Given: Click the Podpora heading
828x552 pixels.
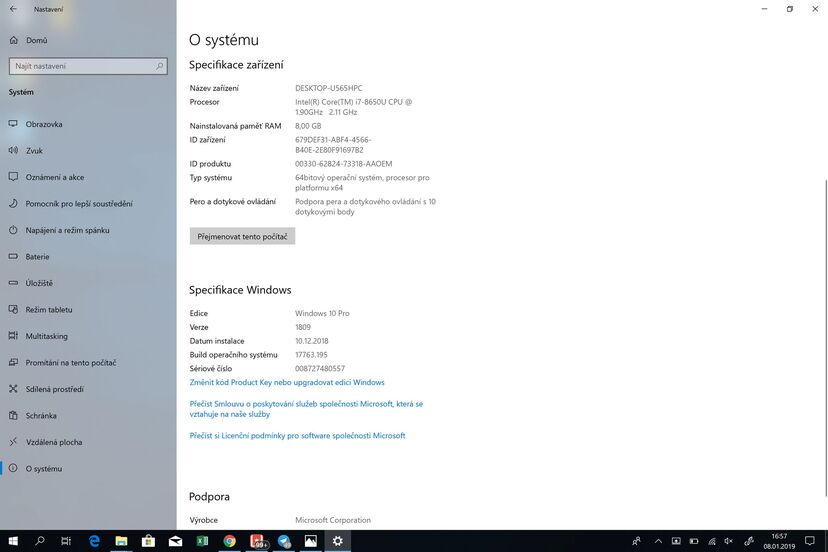Looking at the screenshot, I should coord(209,497).
